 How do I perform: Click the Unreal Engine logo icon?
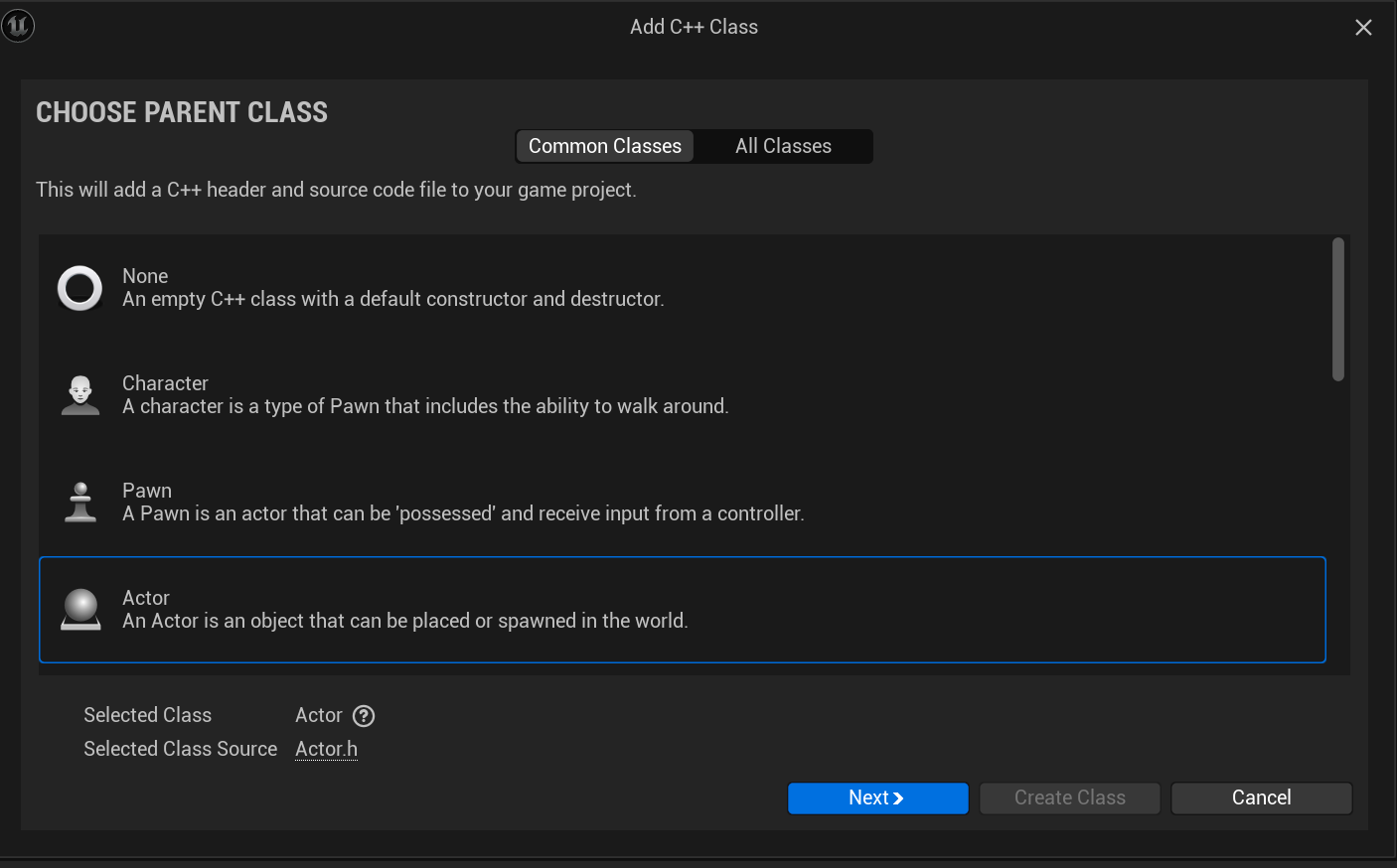coord(18,26)
